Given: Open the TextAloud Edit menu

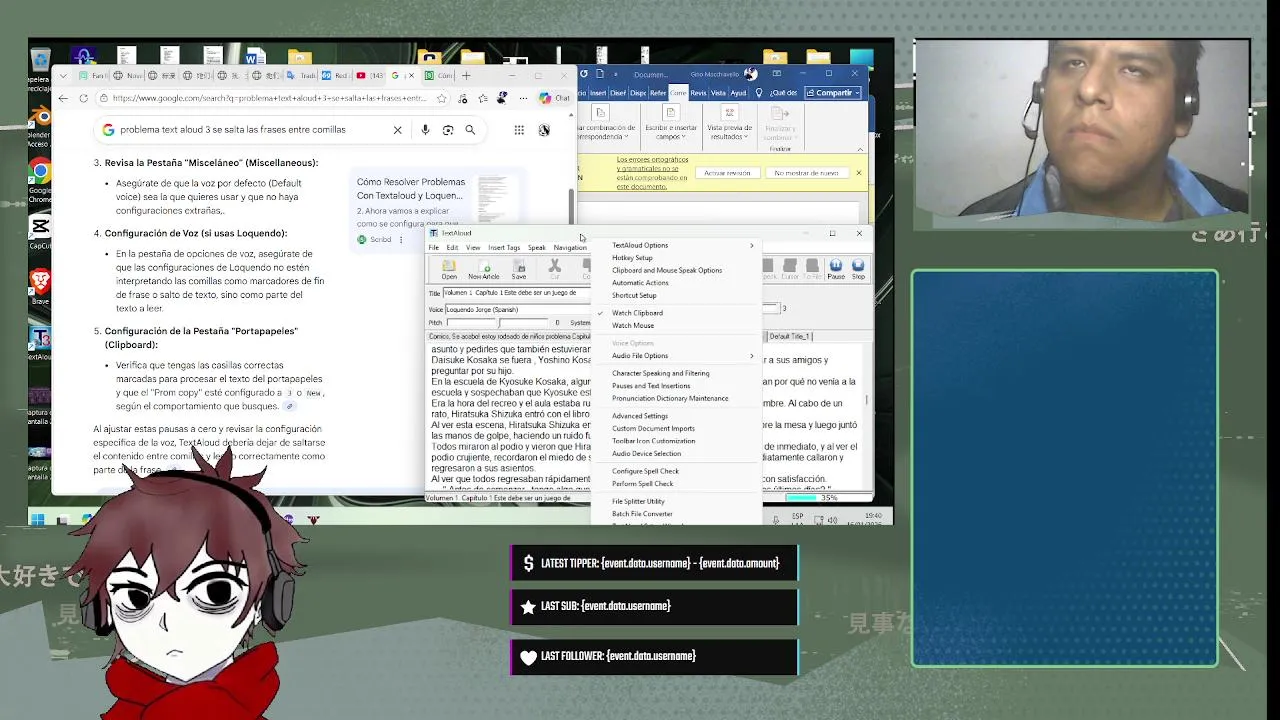Looking at the screenshot, I should click(452, 247).
